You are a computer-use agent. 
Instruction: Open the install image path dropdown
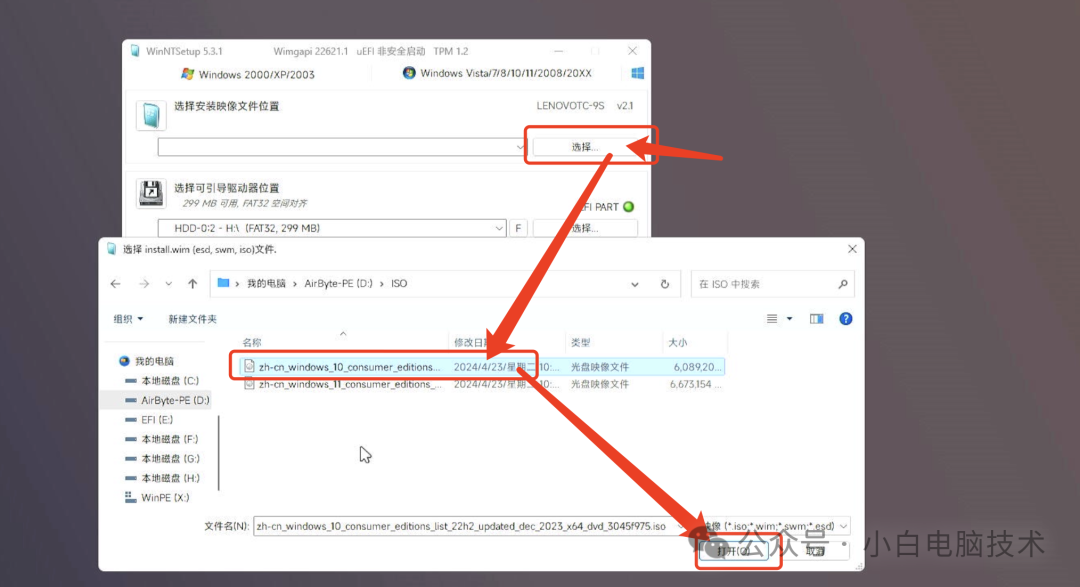pos(520,147)
